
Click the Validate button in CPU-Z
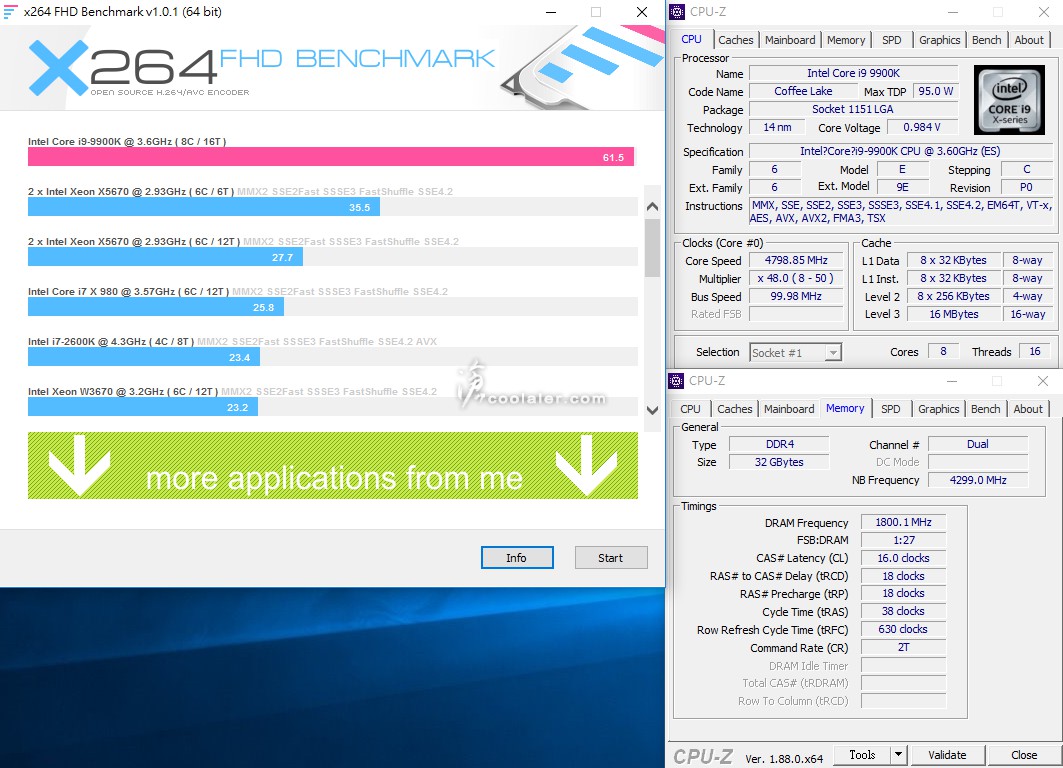click(x=946, y=755)
